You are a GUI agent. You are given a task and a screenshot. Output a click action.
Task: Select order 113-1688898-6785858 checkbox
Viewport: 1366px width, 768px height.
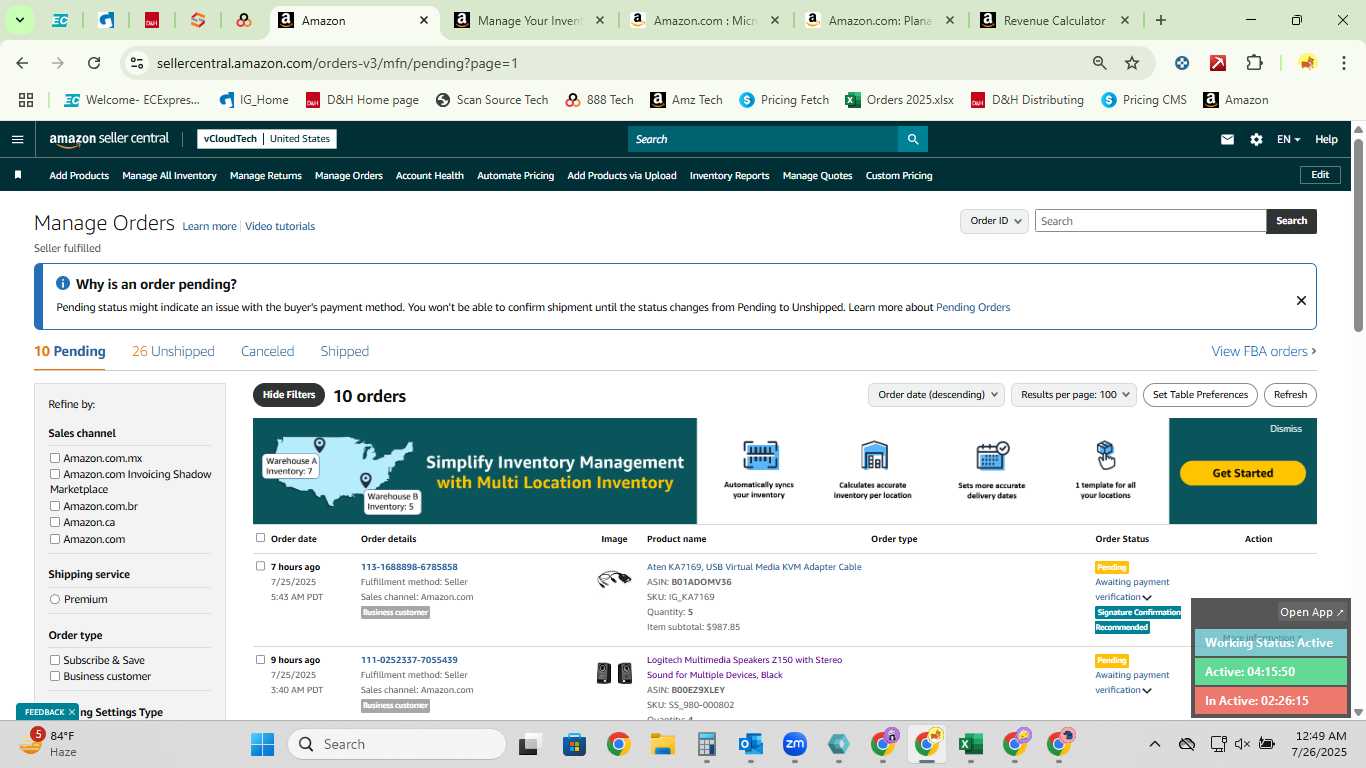click(x=261, y=566)
